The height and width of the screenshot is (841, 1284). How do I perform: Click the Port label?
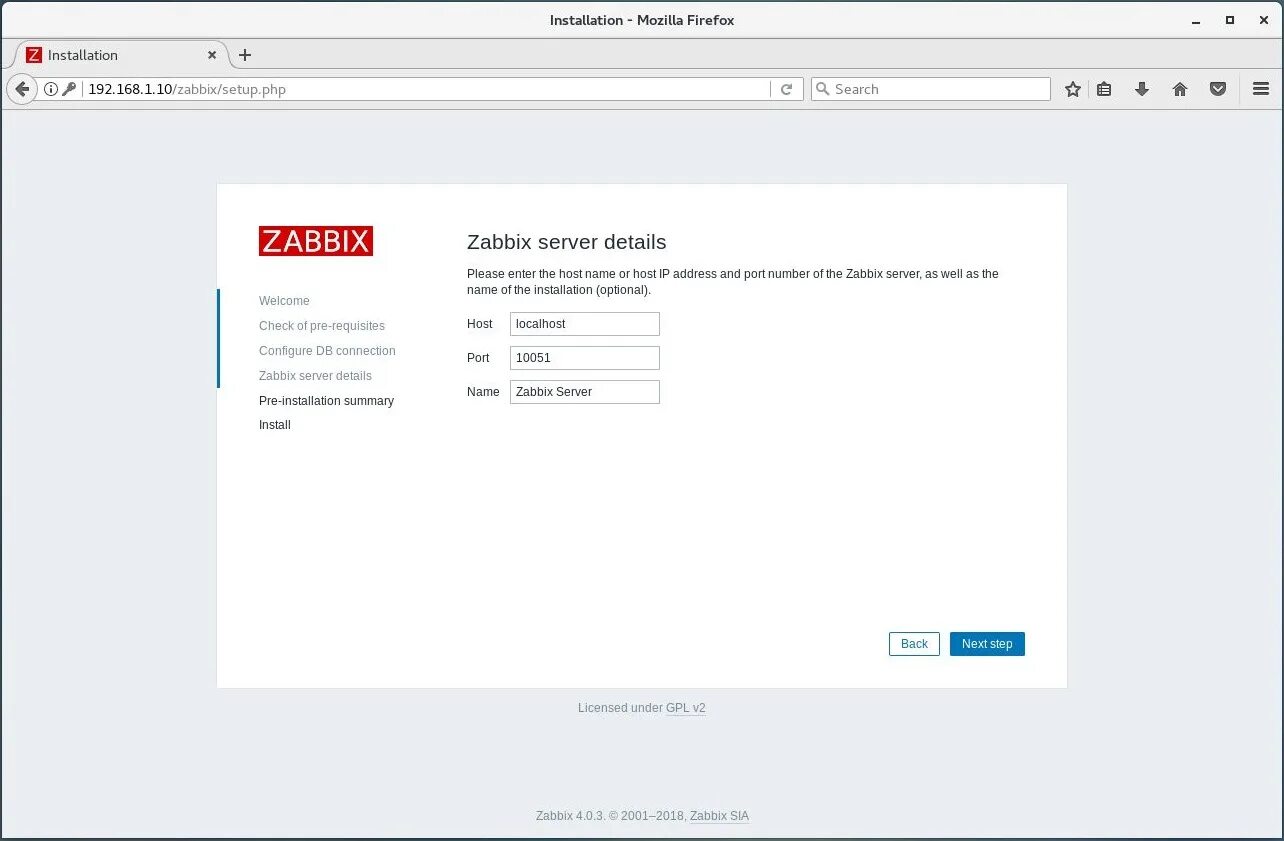pyautogui.click(x=478, y=358)
